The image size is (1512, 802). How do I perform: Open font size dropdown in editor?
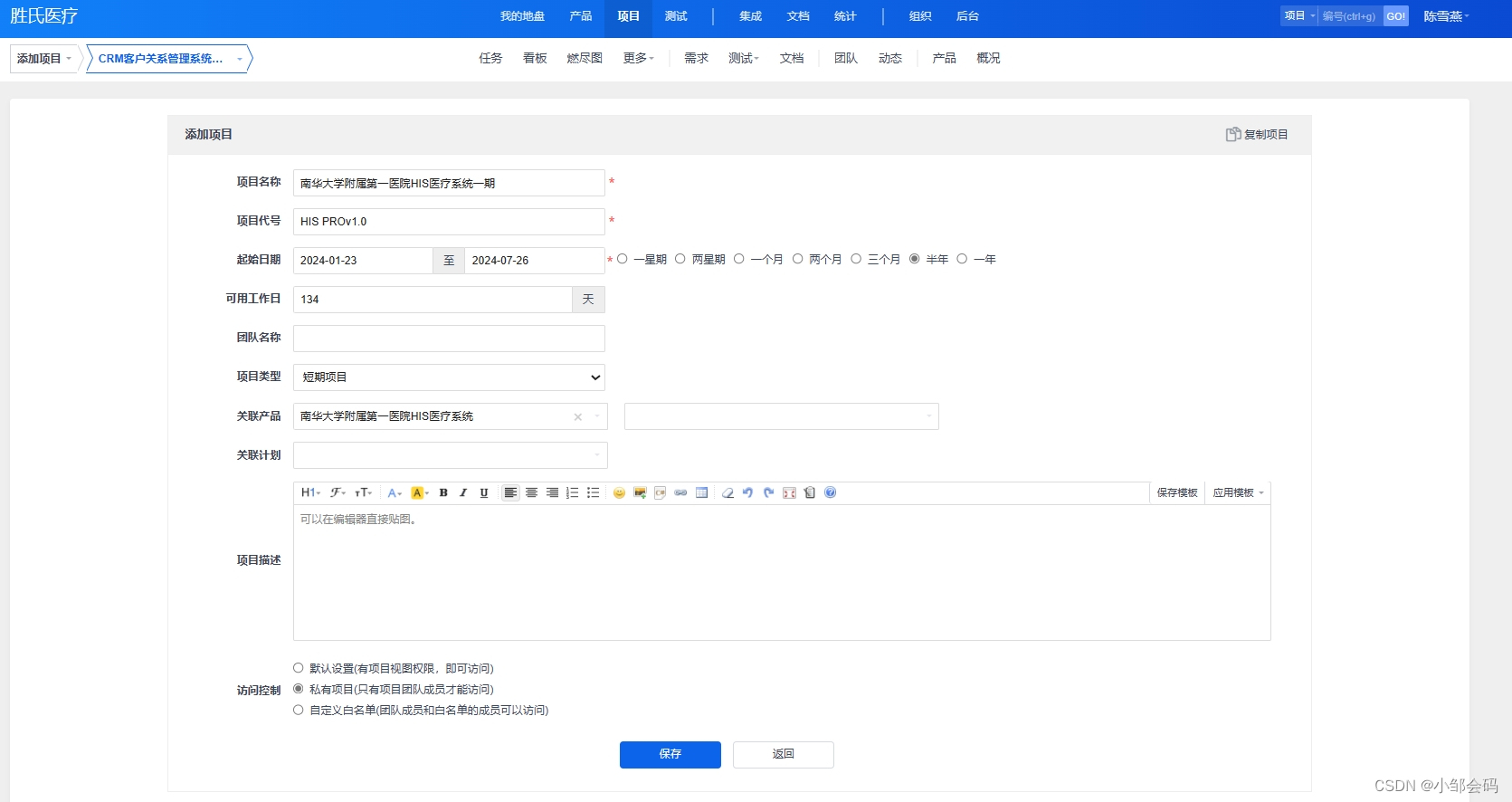pyautogui.click(x=363, y=492)
